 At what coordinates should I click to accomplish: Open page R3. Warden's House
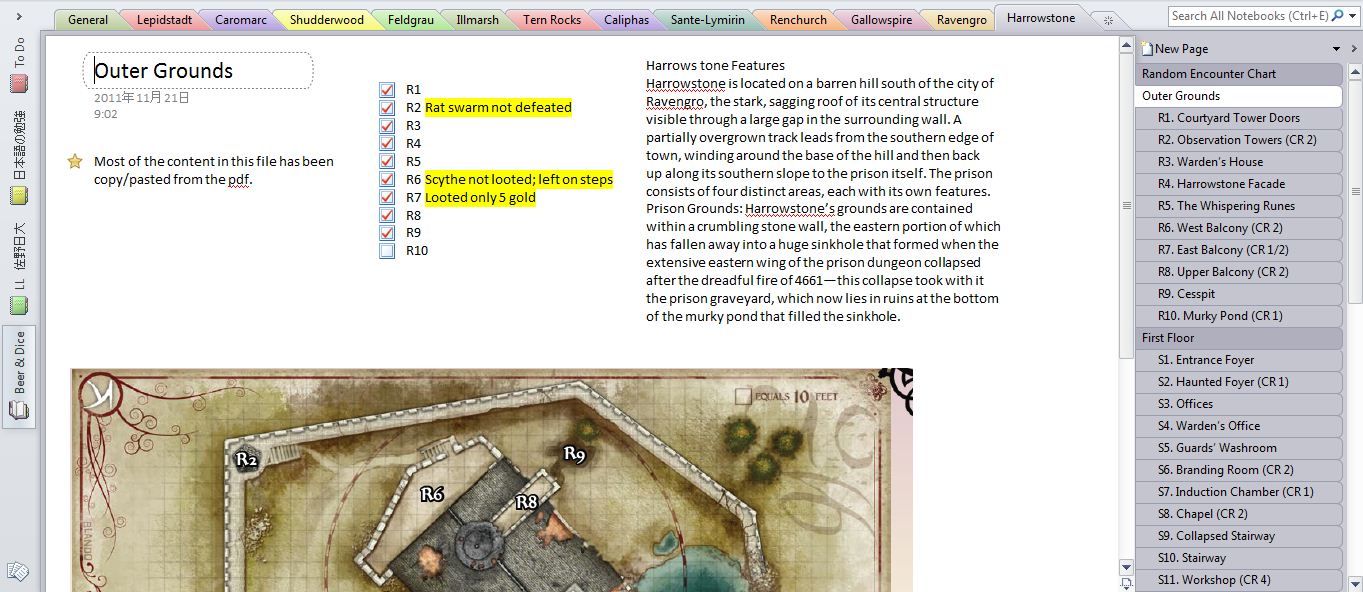pos(1239,162)
